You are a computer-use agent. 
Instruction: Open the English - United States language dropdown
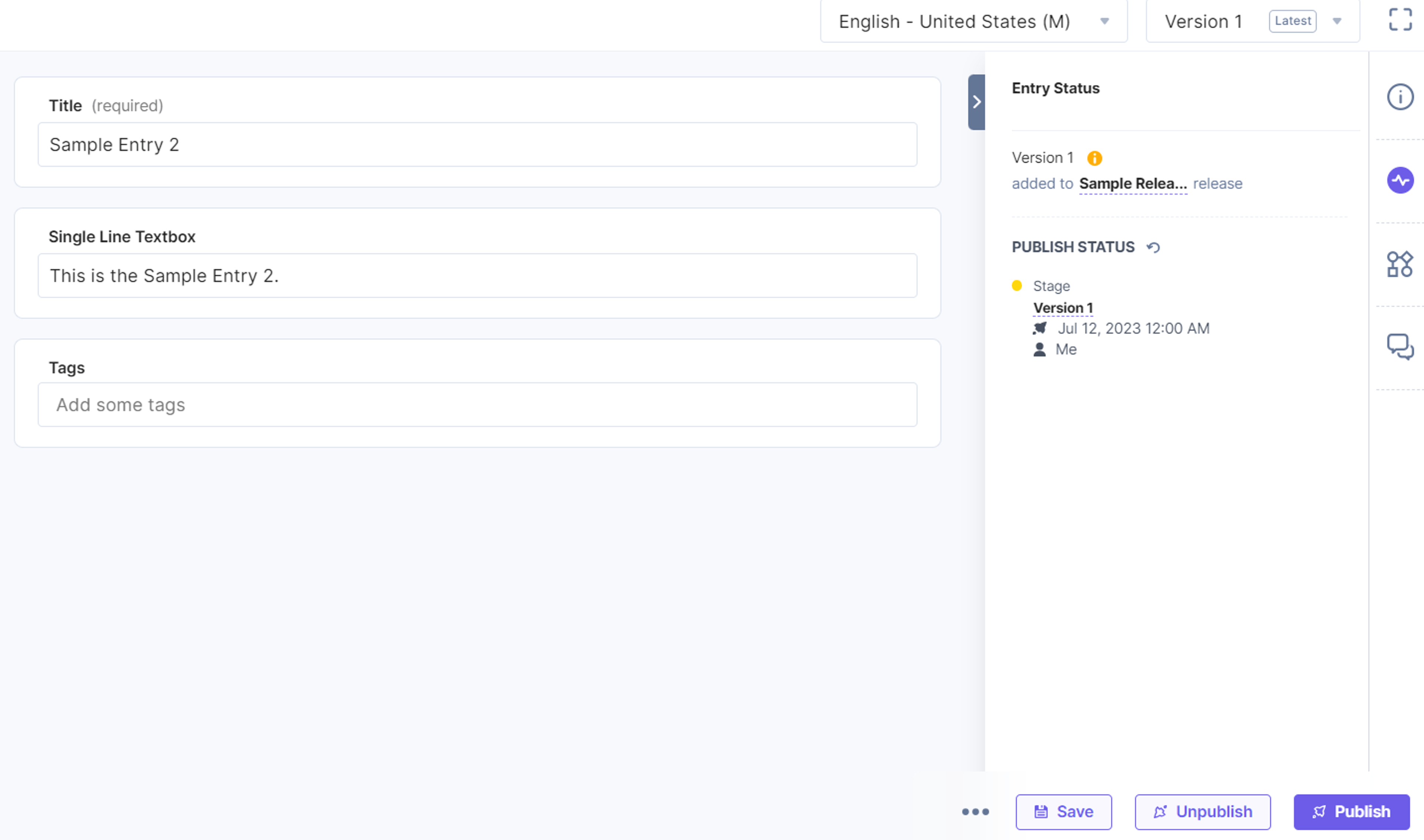point(973,22)
